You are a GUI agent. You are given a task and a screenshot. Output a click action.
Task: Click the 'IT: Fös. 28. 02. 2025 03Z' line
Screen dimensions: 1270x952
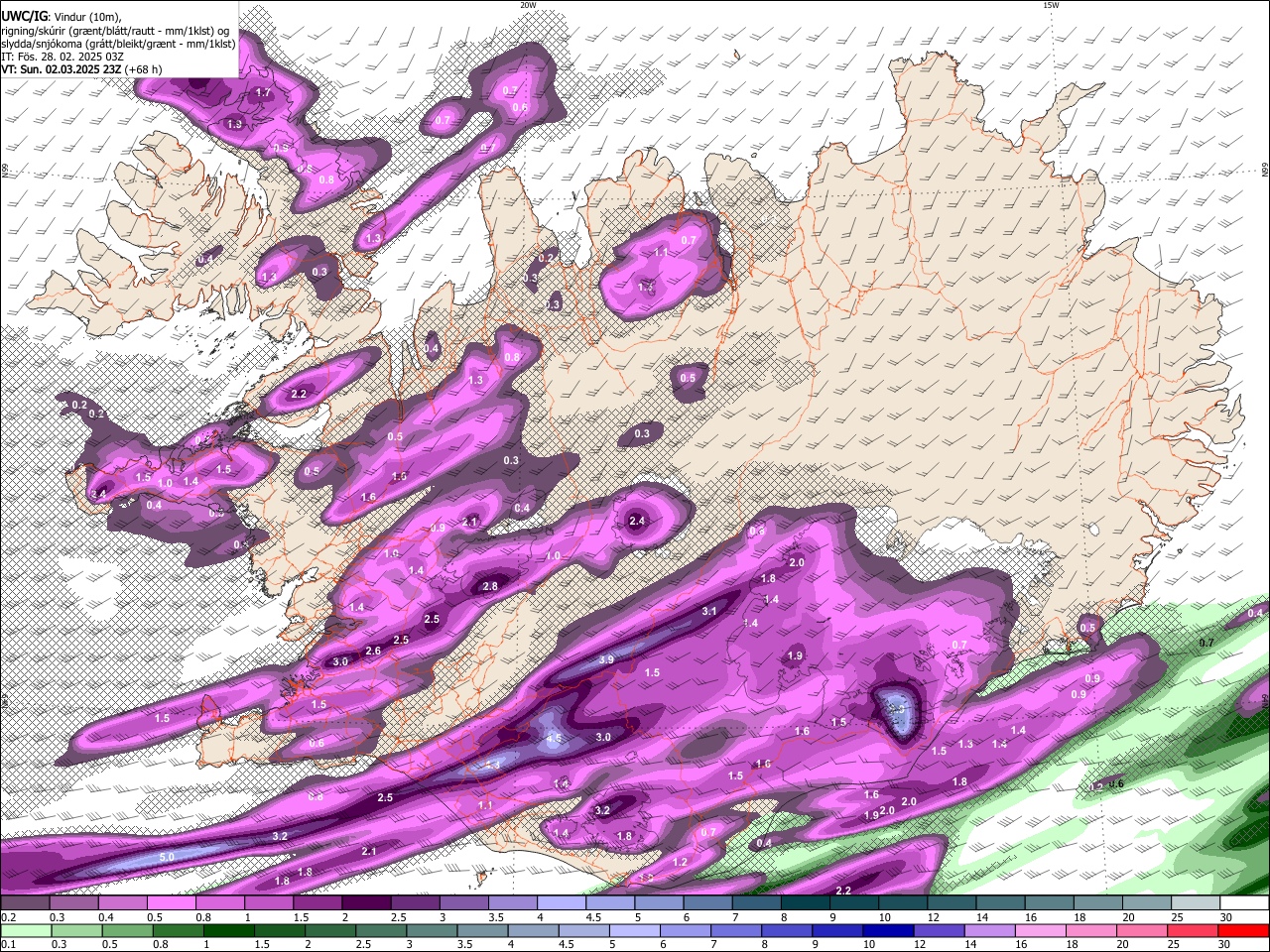(63, 57)
